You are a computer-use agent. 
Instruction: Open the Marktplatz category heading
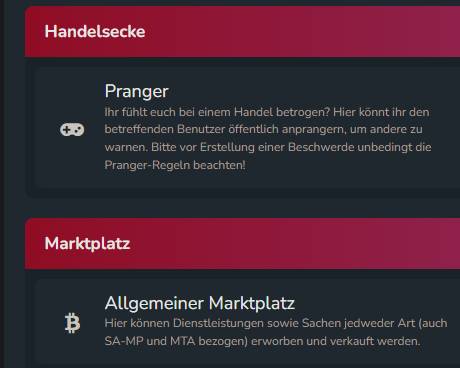tap(87, 243)
